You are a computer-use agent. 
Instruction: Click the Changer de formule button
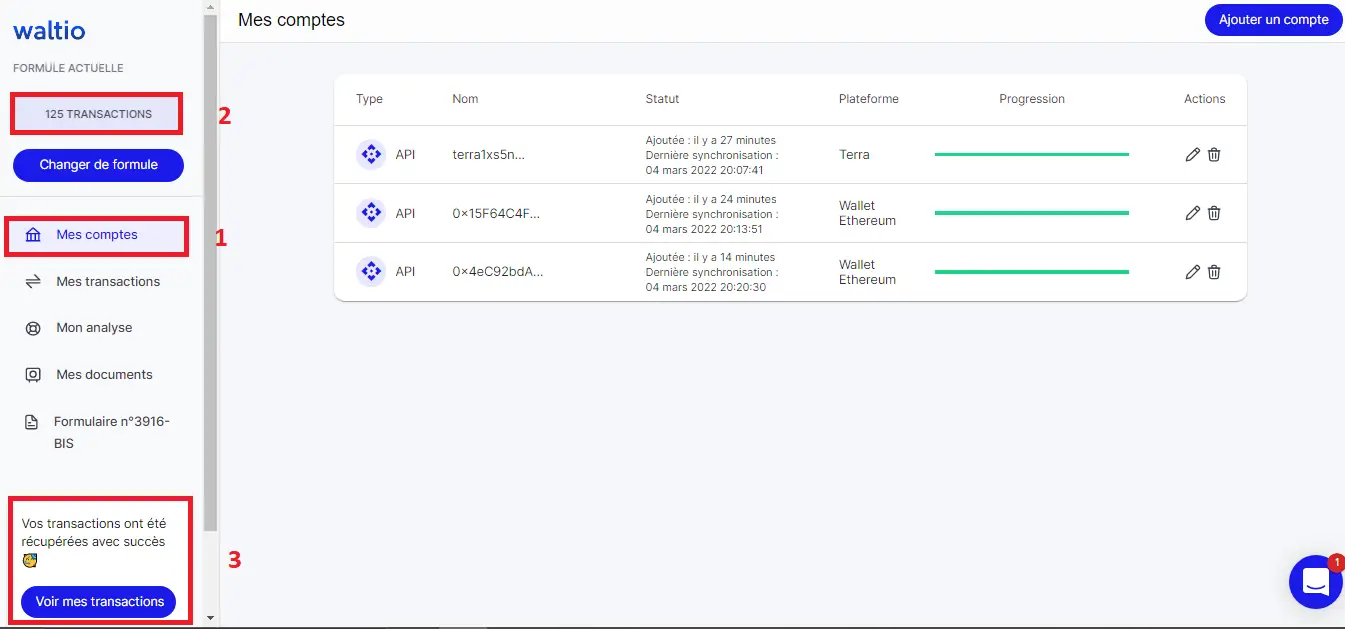pyautogui.click(x=98, y=165)
